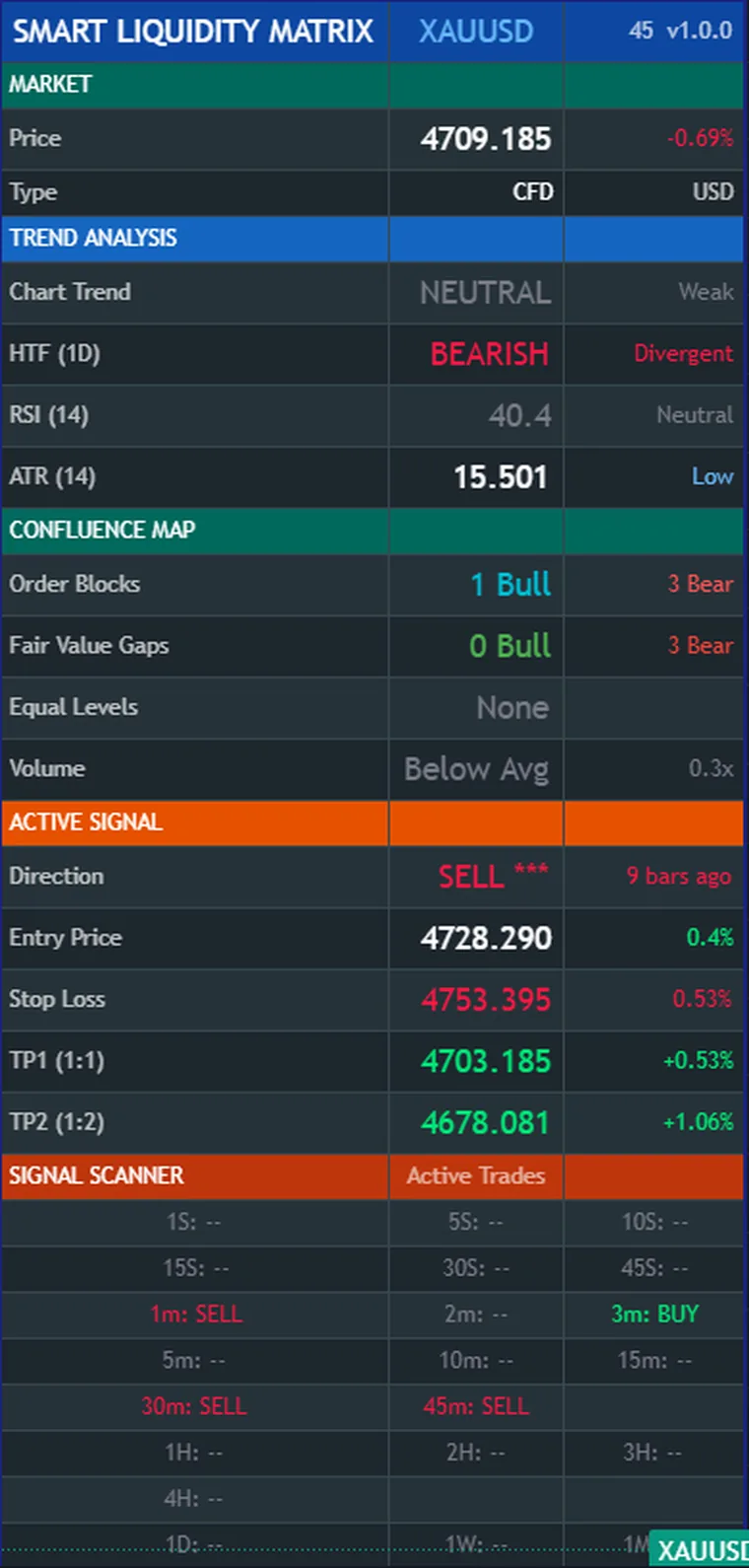Click the Divergent status cell
This screenshot has width=749, height=1568.
click(683, 353)
